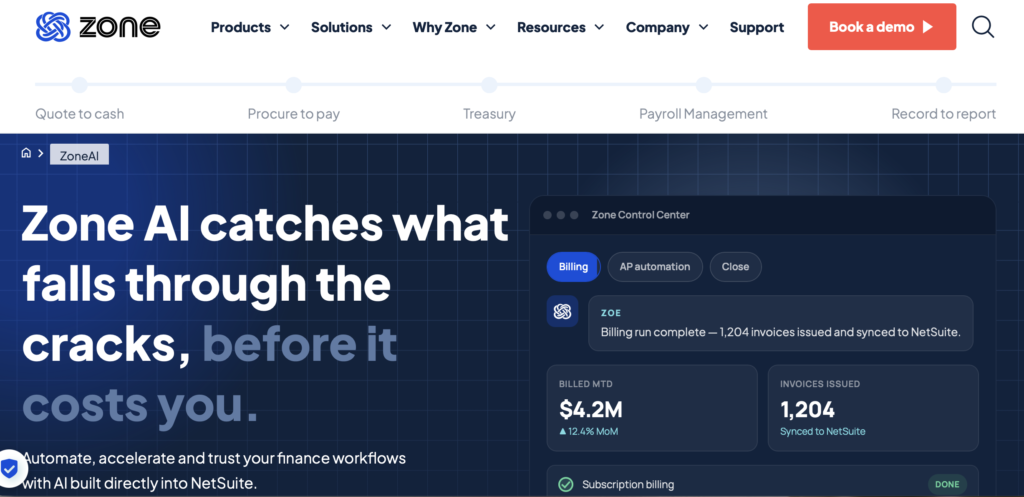
Task: Expand the Resources dropdown chevron
Action: 599,27
